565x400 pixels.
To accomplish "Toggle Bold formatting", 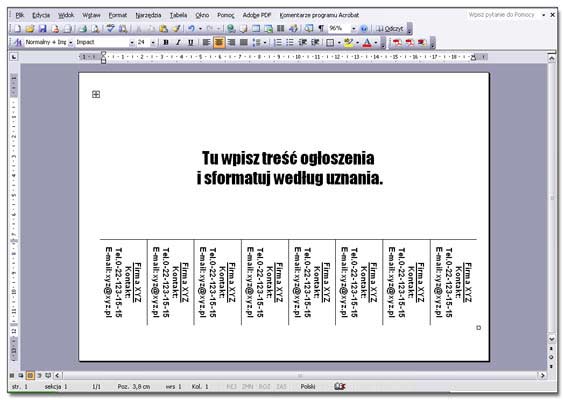I will 166,43.
